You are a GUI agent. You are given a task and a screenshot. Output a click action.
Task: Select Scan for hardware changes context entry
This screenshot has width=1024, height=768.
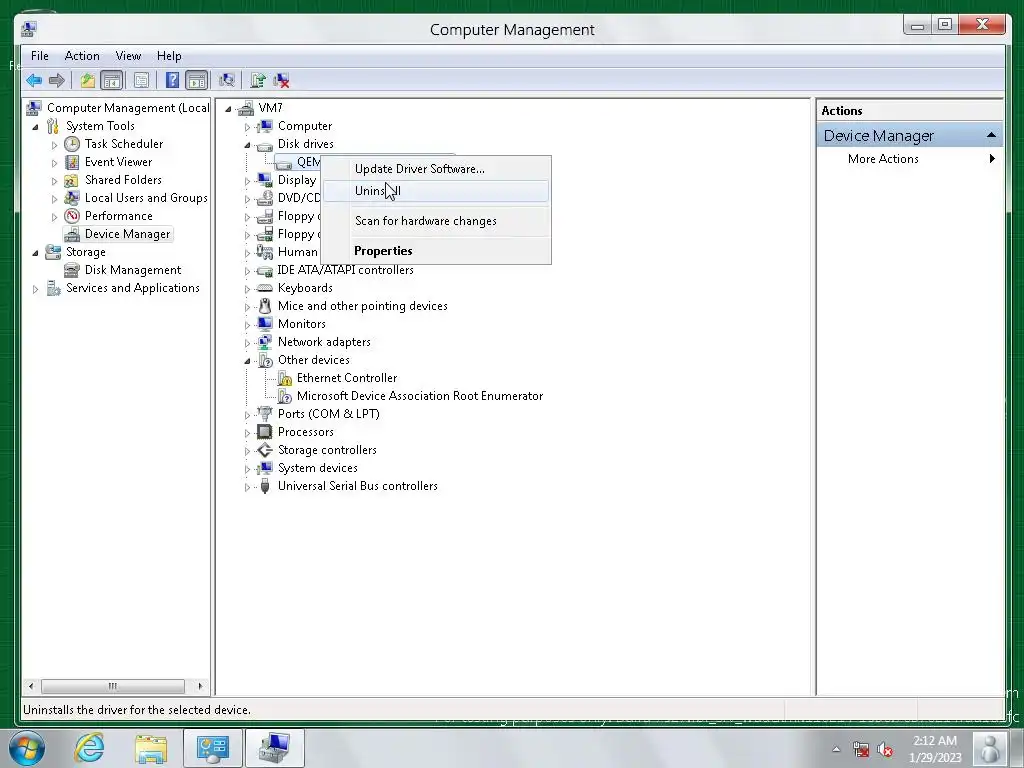click(436, 221)
